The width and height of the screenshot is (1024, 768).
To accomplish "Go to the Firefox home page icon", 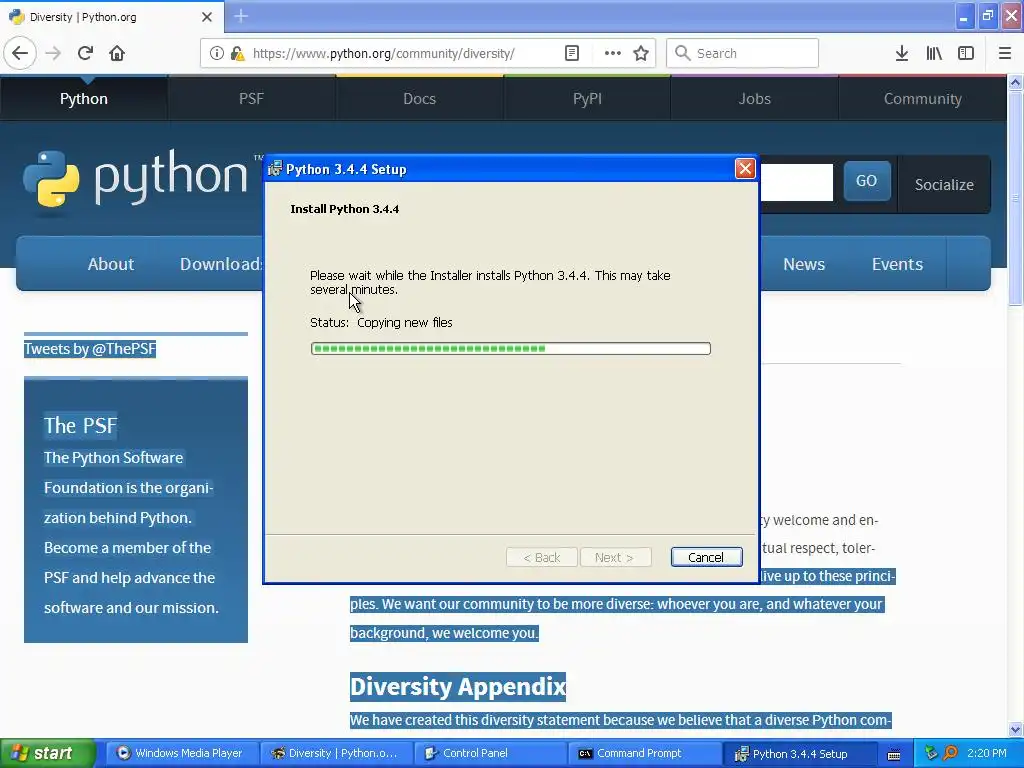I will (117, 53).
